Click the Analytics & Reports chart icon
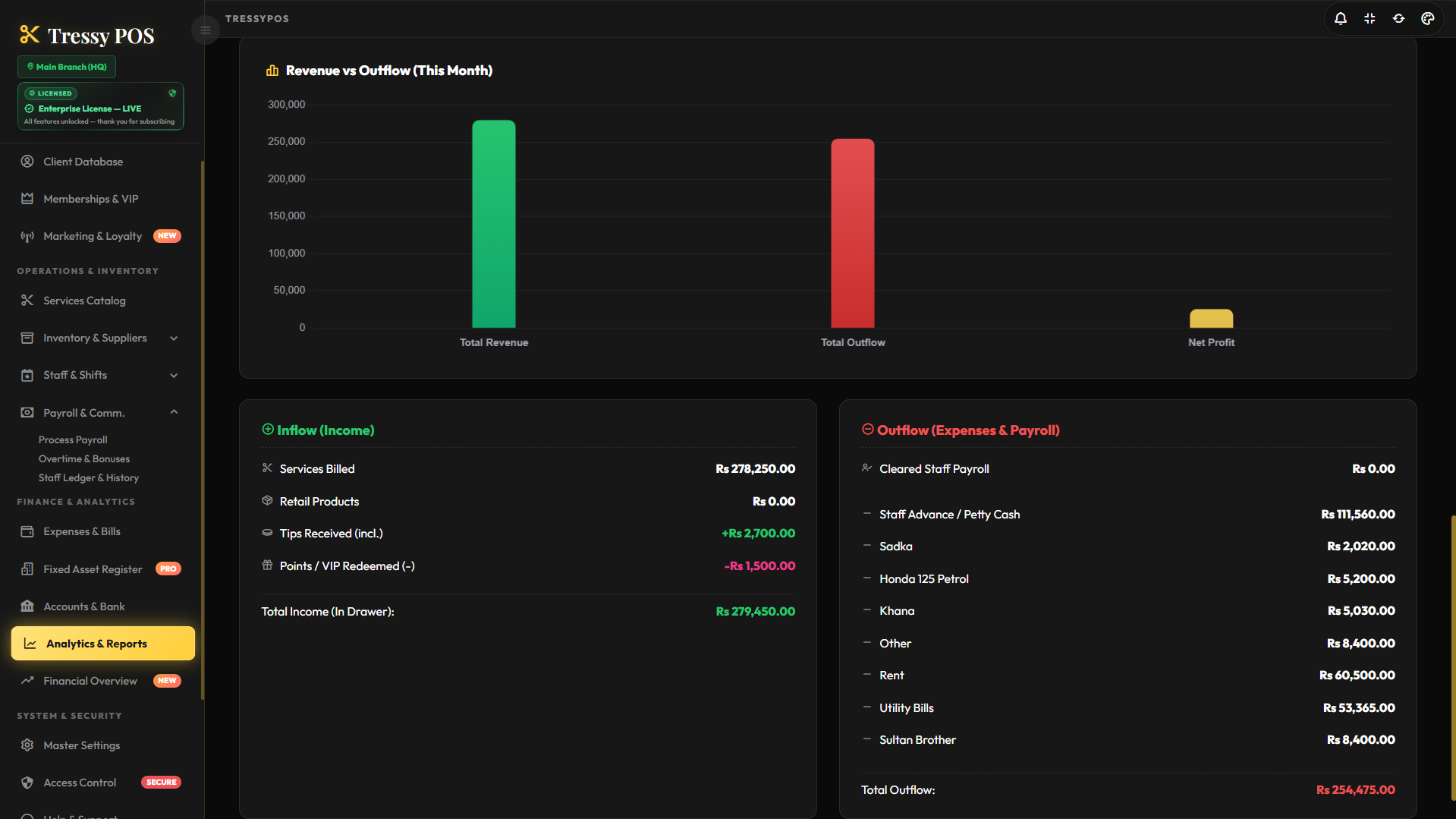This screenshot has height=819, width=1456. point(30,644)
